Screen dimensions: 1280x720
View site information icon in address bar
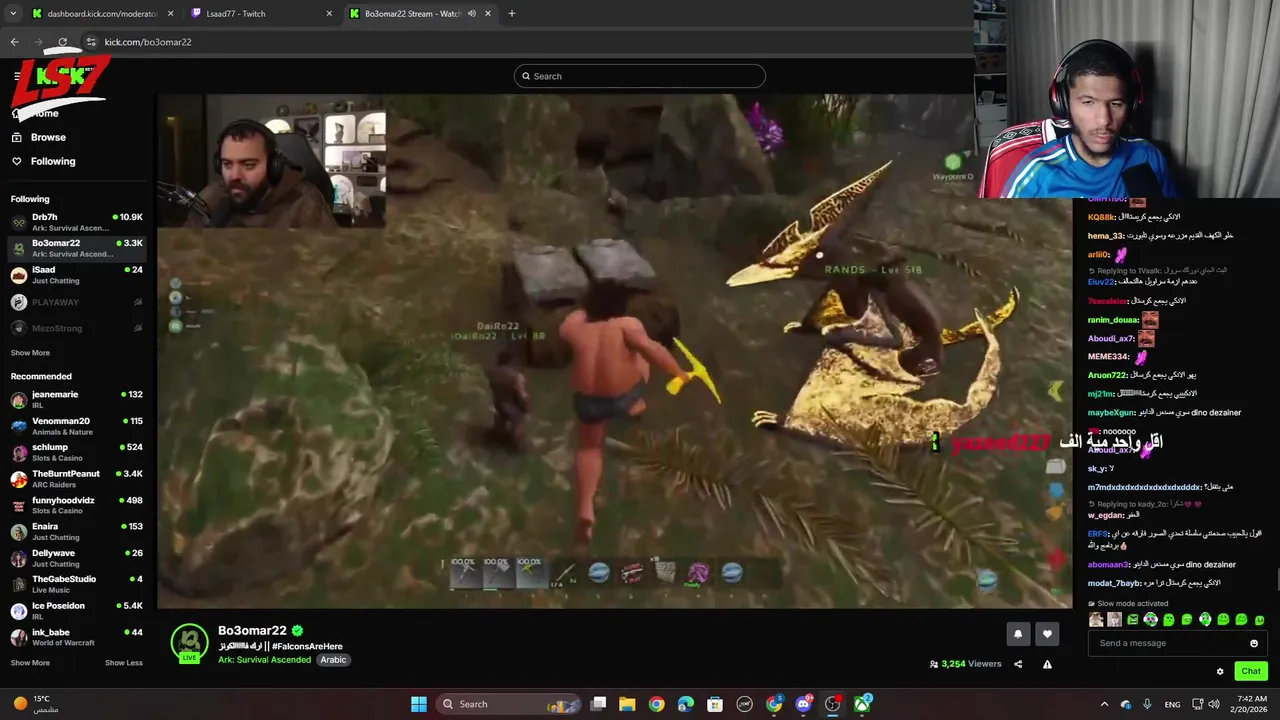pos(91,42)
